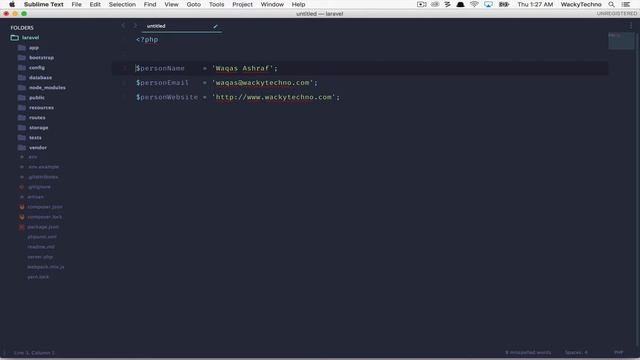The height and width of the screenshot is (360, 640).
Task: Click the bootstrap folder icon
Action: tap(22, 58)
